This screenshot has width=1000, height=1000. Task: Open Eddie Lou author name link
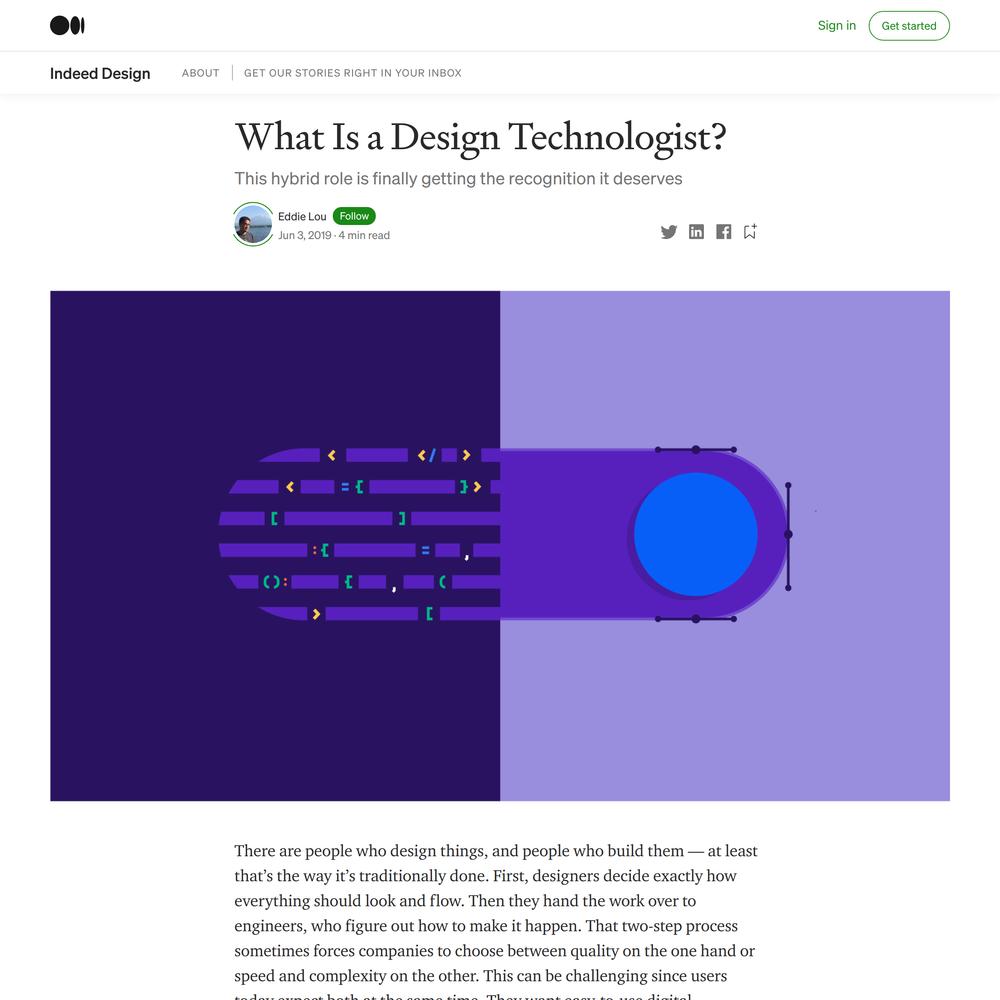click(x=302, y=217)
